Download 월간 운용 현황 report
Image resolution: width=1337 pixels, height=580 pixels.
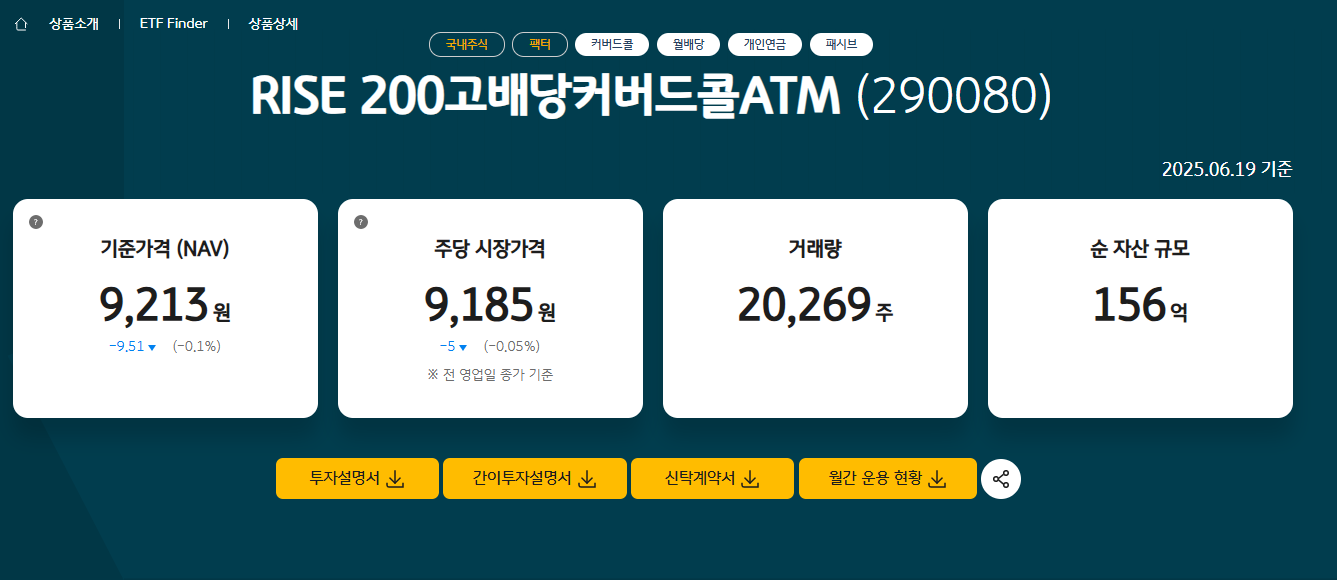tap(888, 478)
